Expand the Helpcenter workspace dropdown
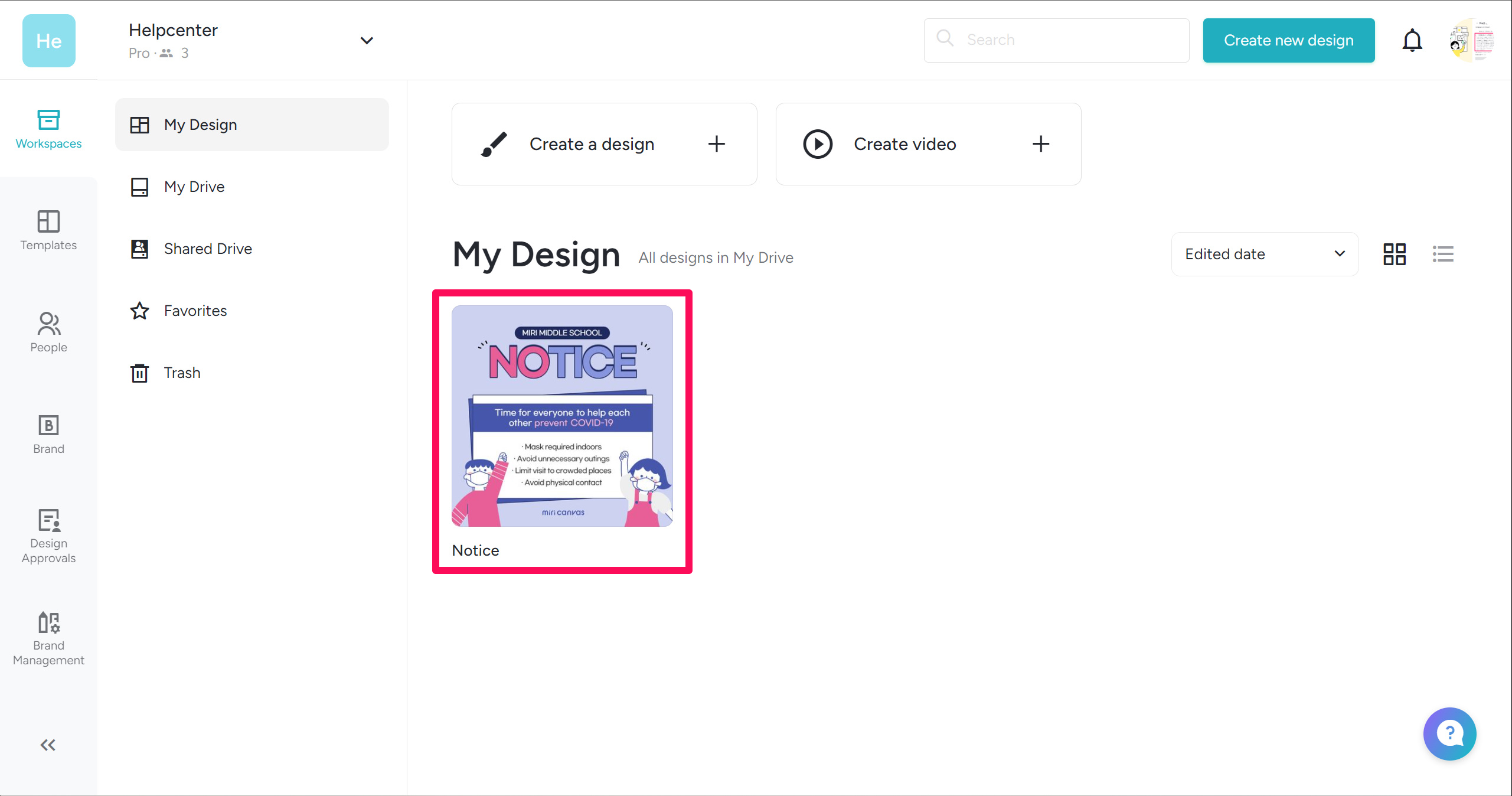Viewport: 1512px width, 796px height. click(367, 41)
